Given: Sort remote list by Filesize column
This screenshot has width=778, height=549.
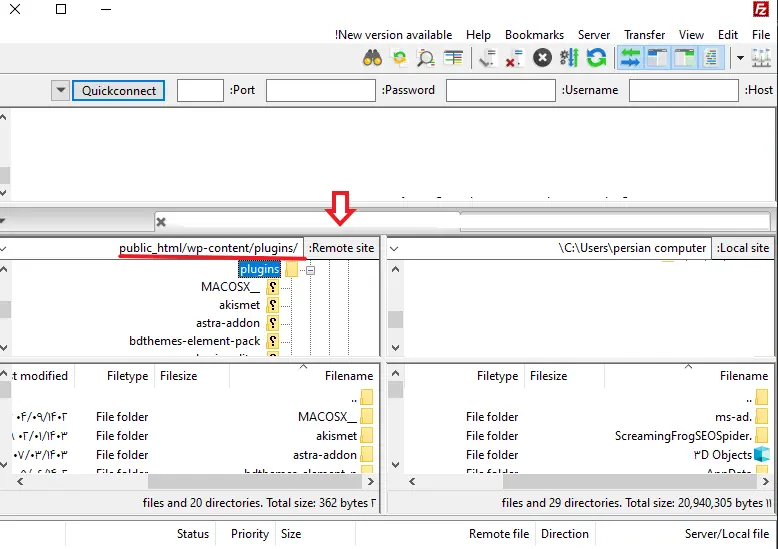Looking at the screenshot, I should (x=192, y=376).
